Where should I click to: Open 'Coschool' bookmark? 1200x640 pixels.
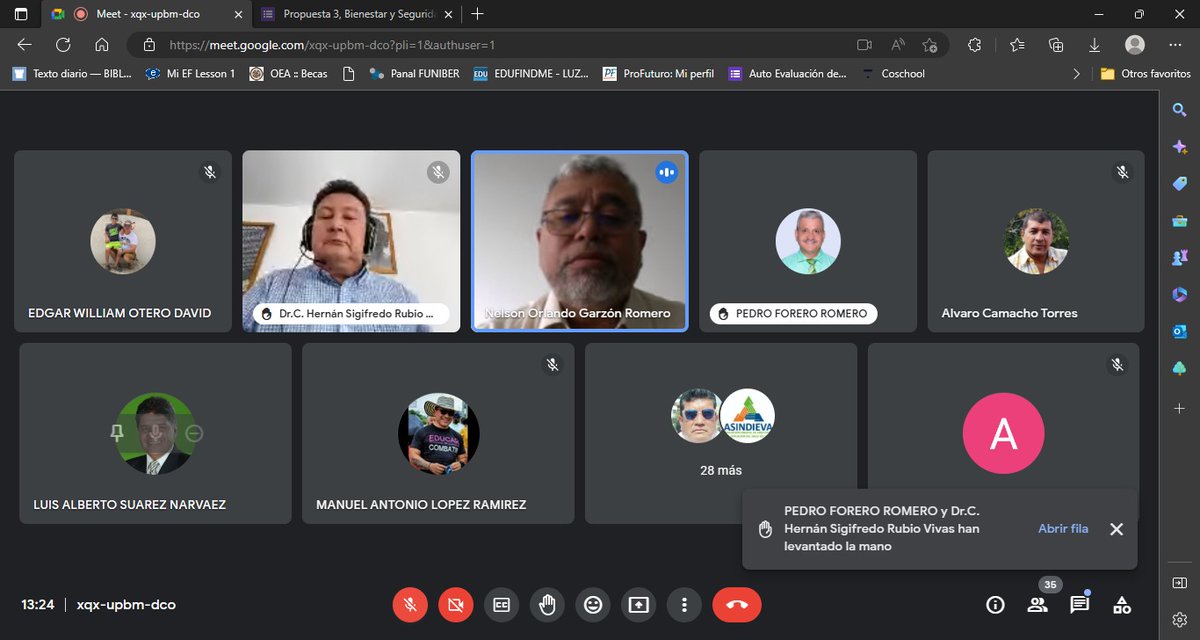(893, 73)
